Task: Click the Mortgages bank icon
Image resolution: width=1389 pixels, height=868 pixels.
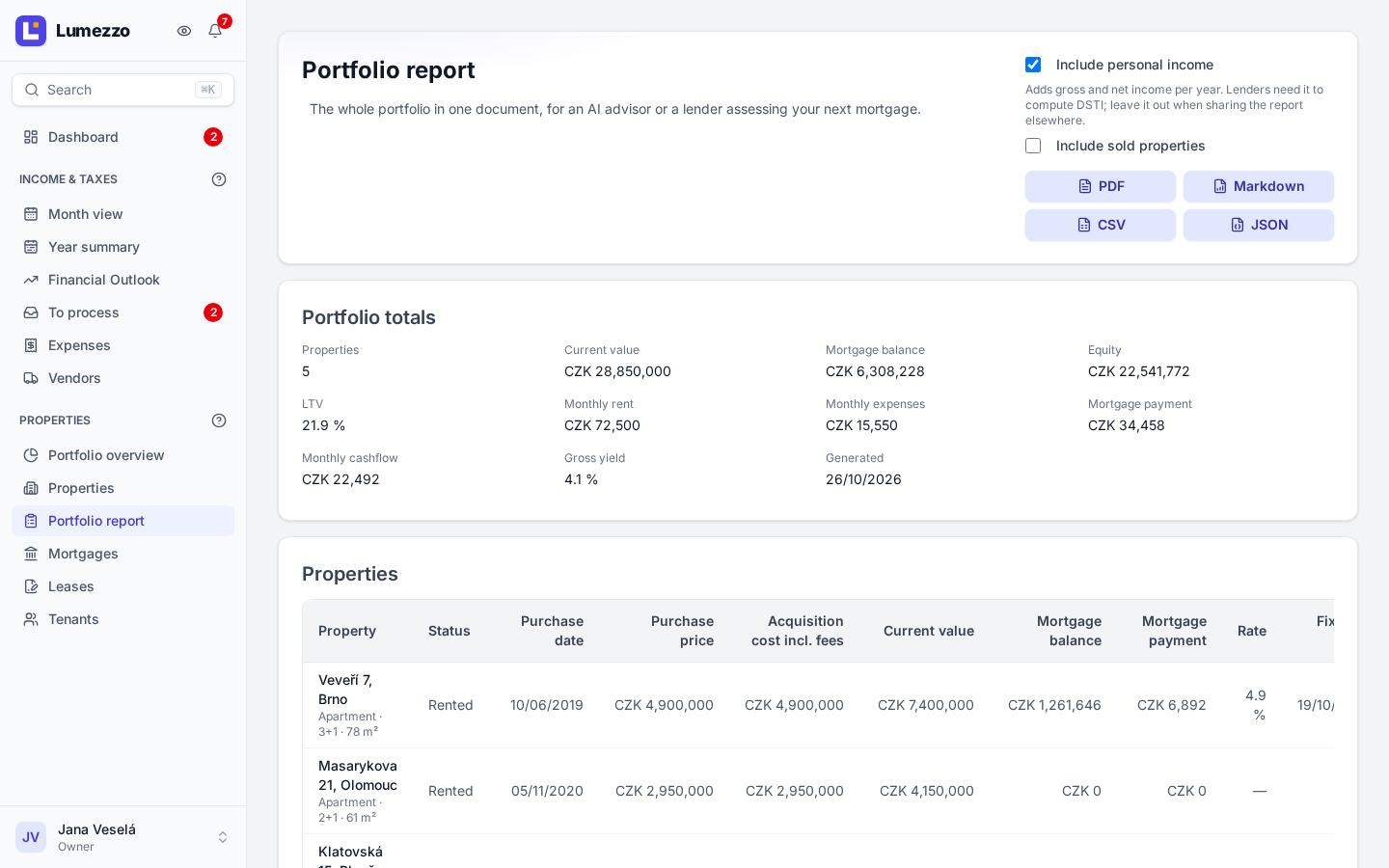Action: 31,554
